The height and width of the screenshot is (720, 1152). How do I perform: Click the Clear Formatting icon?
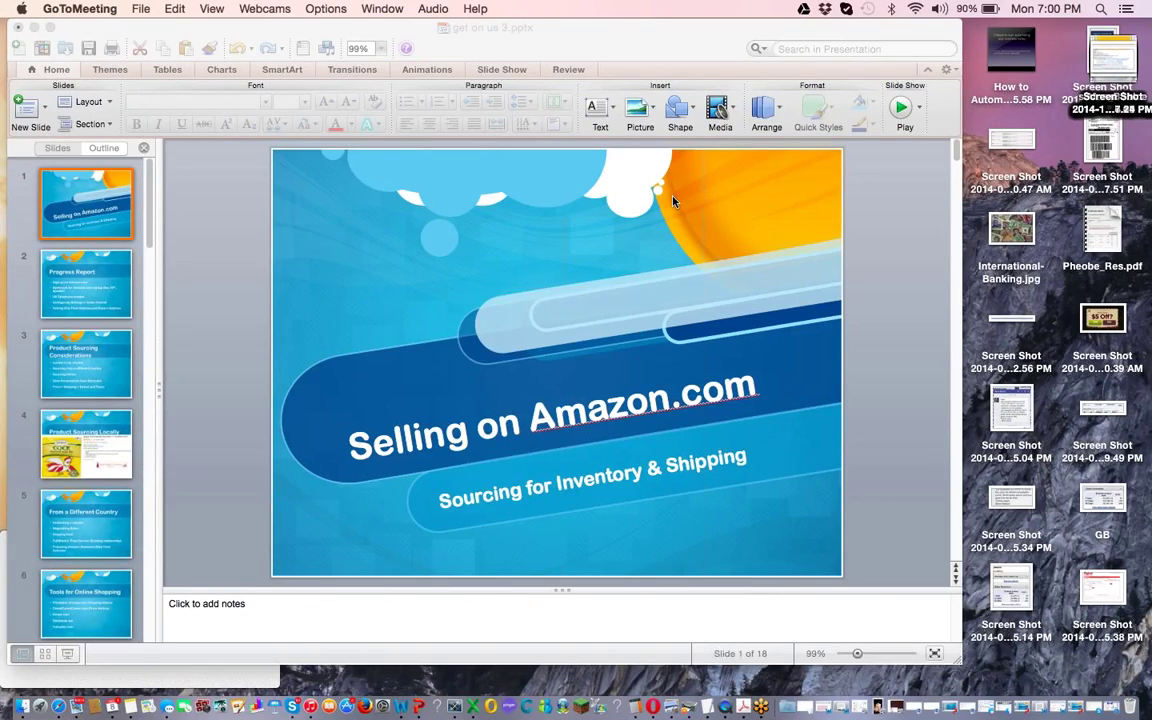(374, 101)
